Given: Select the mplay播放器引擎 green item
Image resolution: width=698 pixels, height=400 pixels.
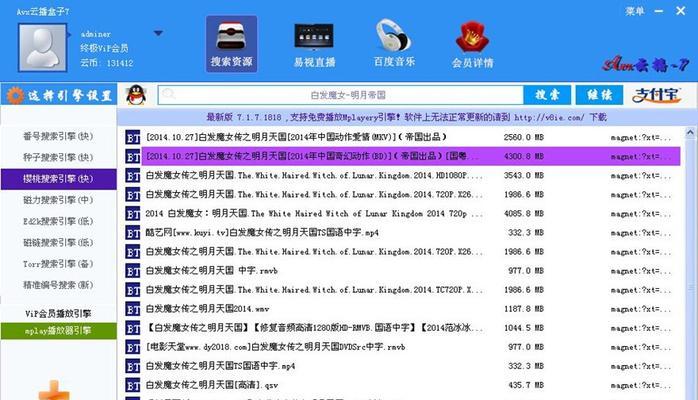Looking at the screenshot, I should coord(58,331).
